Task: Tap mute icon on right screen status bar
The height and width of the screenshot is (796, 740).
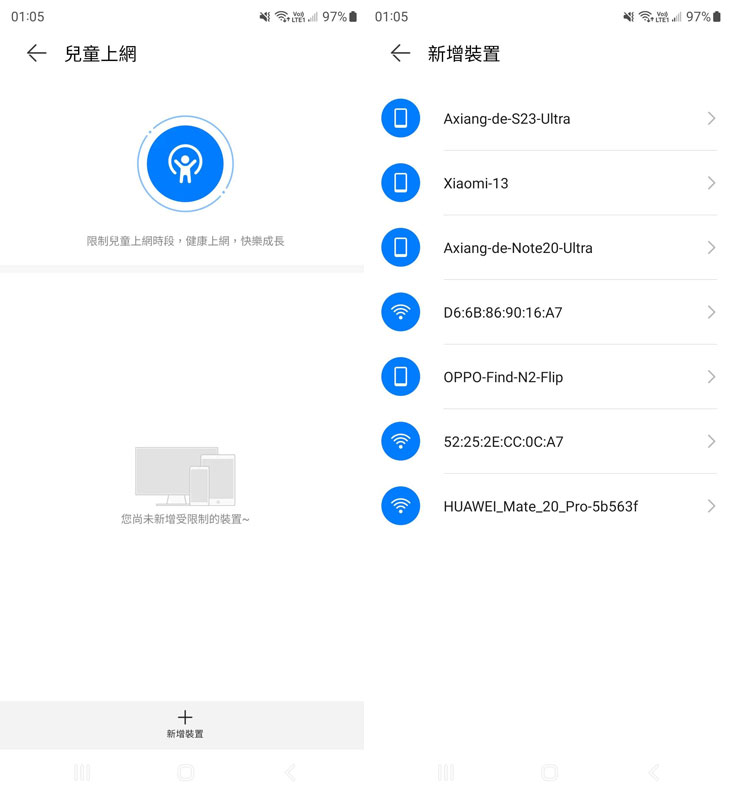Action: (x=629, y=17)
